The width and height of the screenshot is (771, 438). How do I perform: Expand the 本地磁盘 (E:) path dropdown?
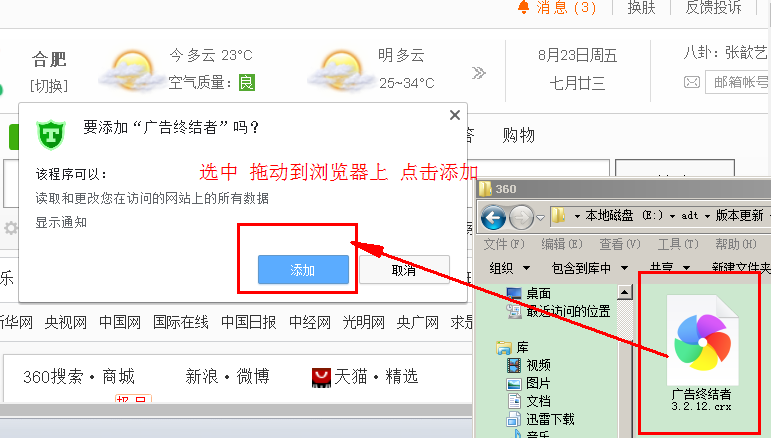coord(672,216)
